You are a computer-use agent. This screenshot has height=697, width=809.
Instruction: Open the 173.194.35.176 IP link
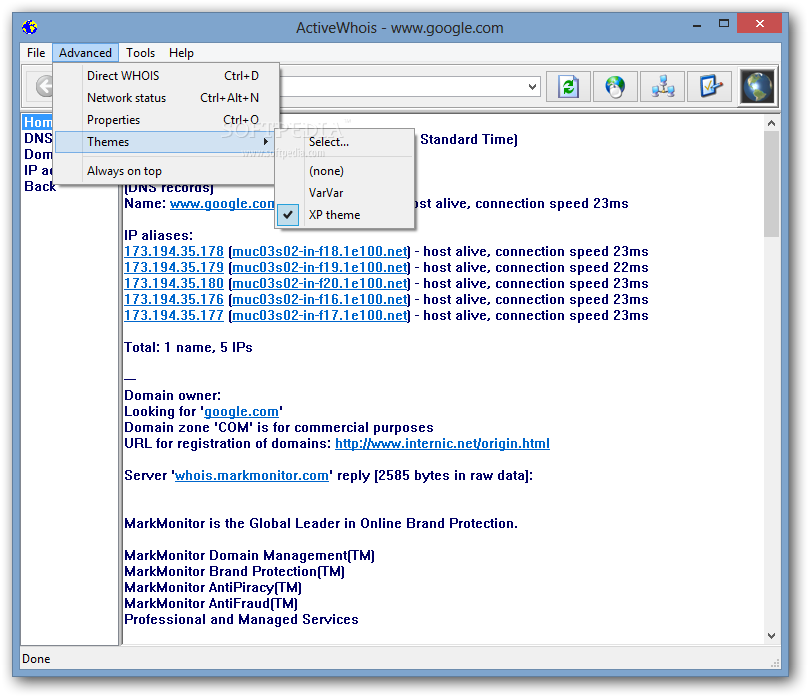174,300
